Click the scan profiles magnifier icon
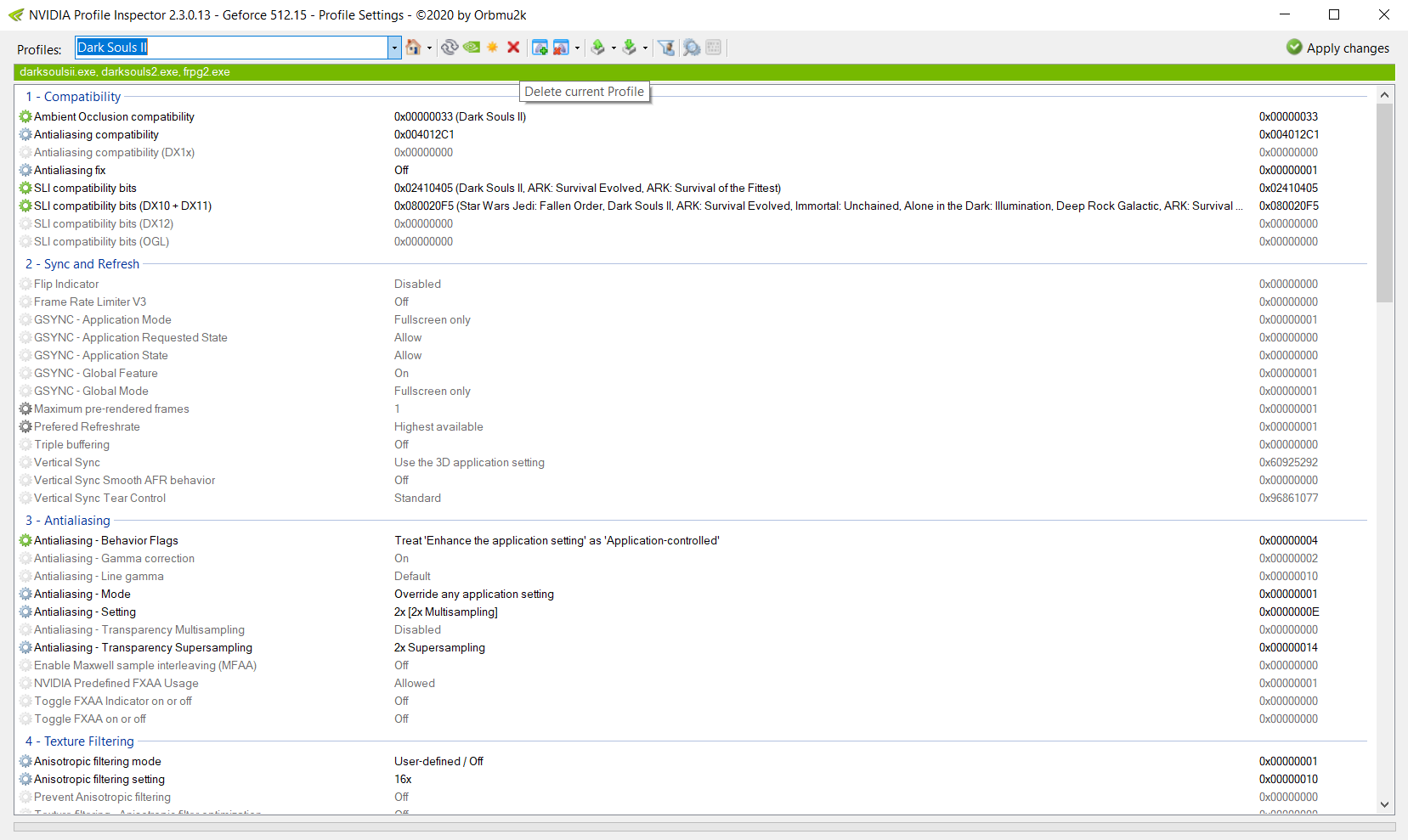Screen dimensions: 1408x840 (692, 48)
